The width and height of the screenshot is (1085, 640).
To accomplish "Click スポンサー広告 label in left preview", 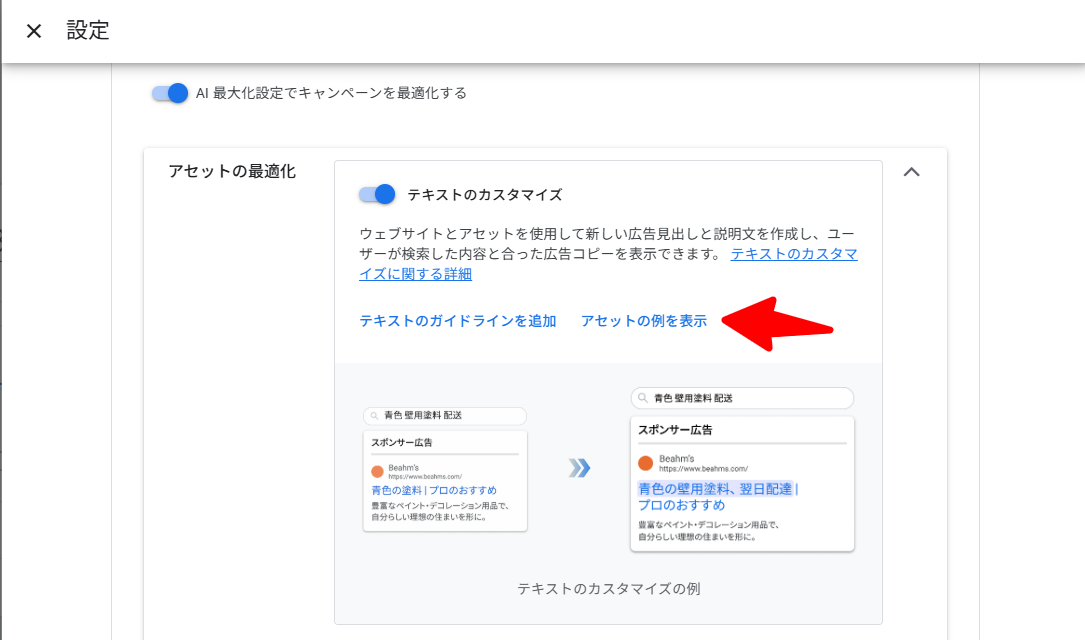I will (x=401, y=442).
